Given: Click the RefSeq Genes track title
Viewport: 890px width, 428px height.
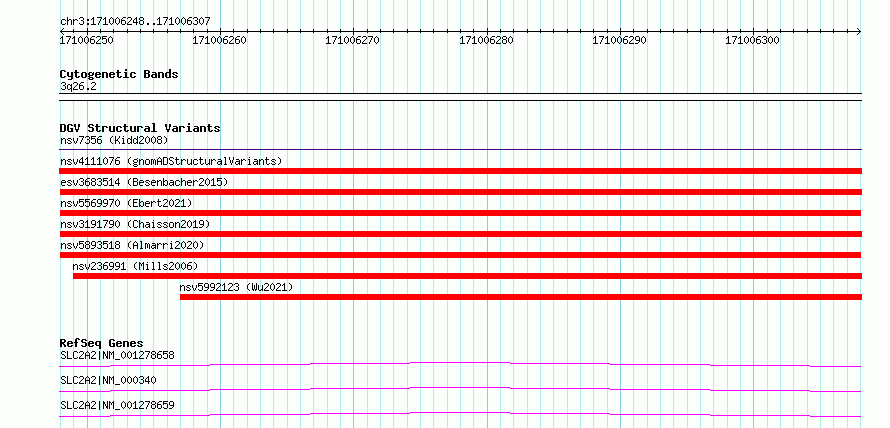Looking at the screenshot, I should tap(101, 343).
